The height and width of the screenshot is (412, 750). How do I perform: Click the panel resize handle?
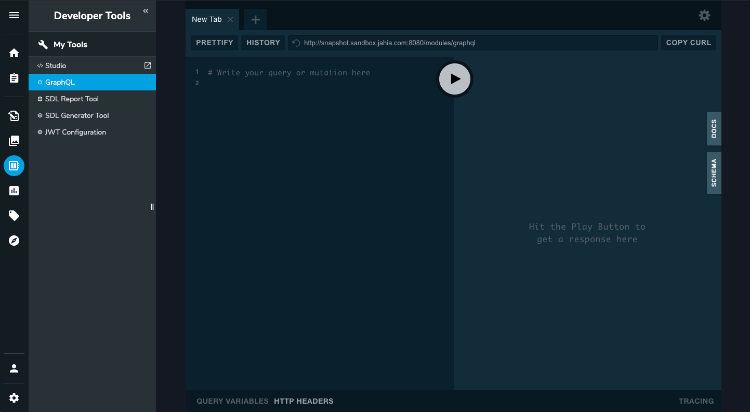[152, 207]
